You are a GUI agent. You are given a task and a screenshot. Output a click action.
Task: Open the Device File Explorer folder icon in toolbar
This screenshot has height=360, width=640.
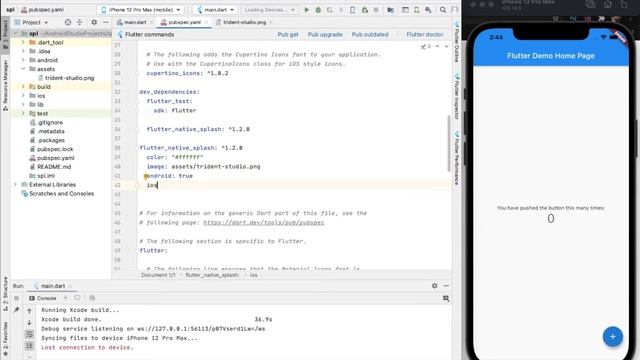pos(391,9)
